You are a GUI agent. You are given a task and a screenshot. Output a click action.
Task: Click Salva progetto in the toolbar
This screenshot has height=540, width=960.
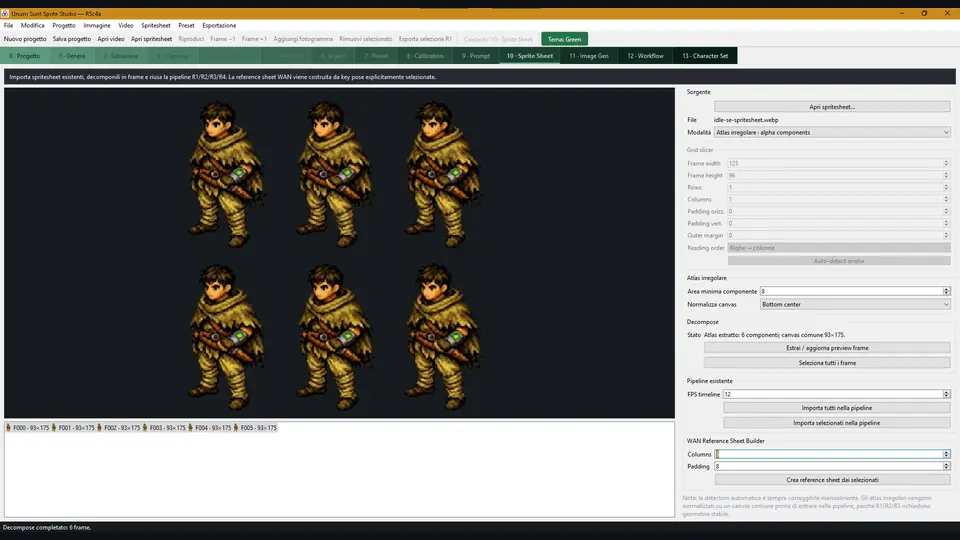pos(72,39)
